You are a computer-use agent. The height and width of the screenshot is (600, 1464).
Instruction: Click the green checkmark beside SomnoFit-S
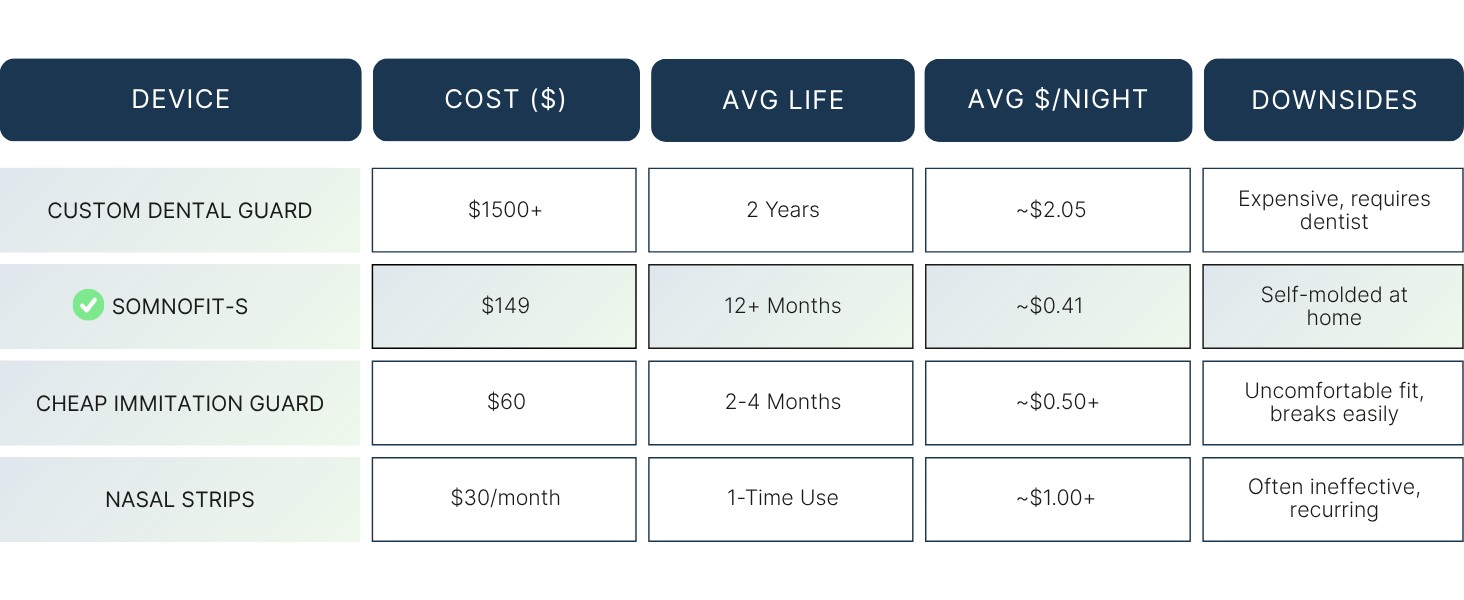[x=88, y=305]
